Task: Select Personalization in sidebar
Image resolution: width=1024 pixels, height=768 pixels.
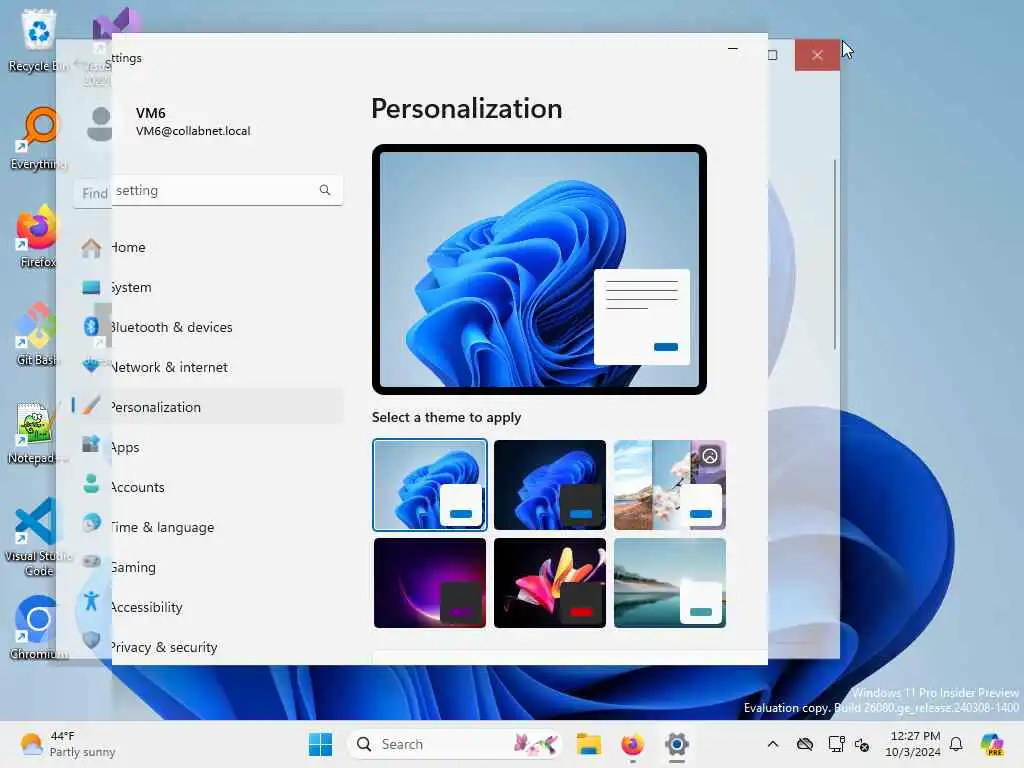Action: [208, 407]
